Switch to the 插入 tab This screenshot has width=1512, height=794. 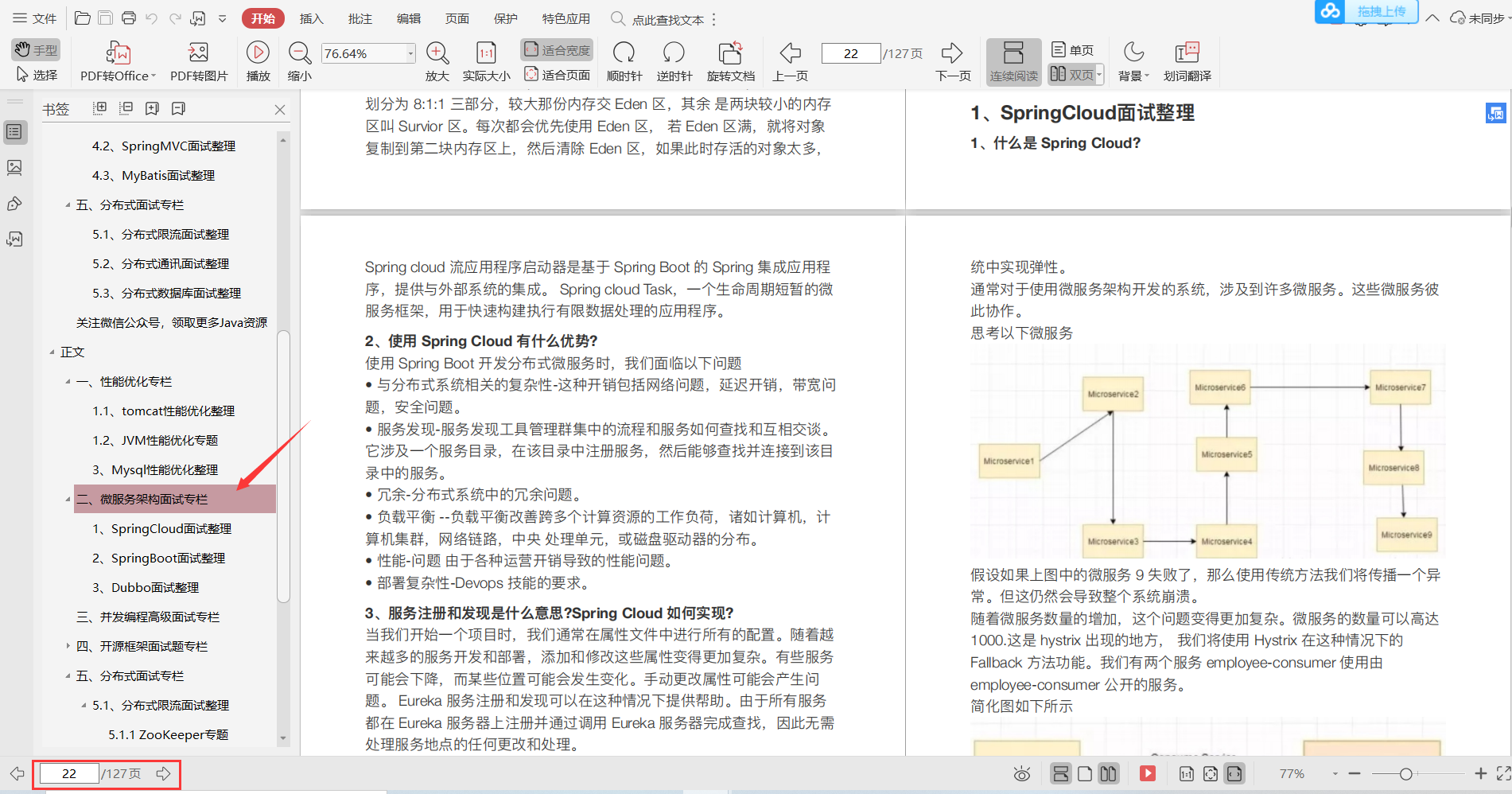[x=311, y=18]
